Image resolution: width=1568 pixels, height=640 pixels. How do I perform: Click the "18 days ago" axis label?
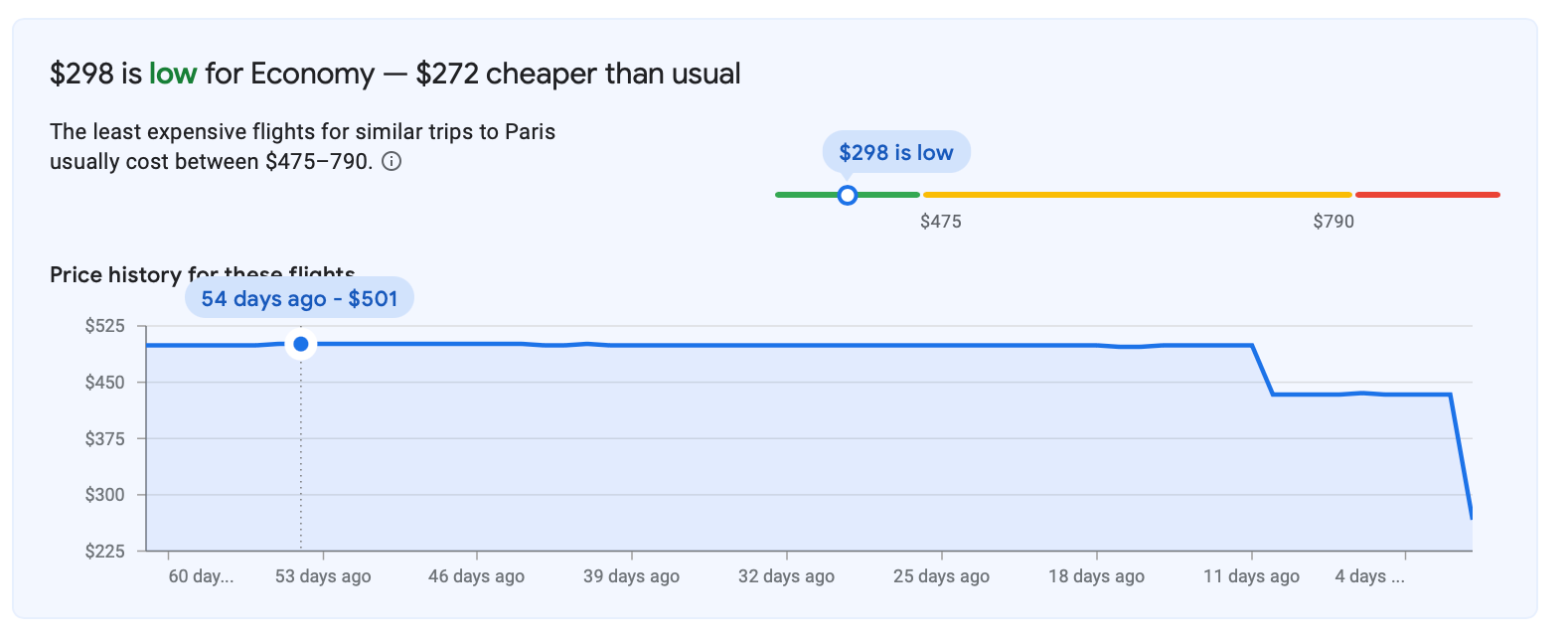pos(1096,576)
